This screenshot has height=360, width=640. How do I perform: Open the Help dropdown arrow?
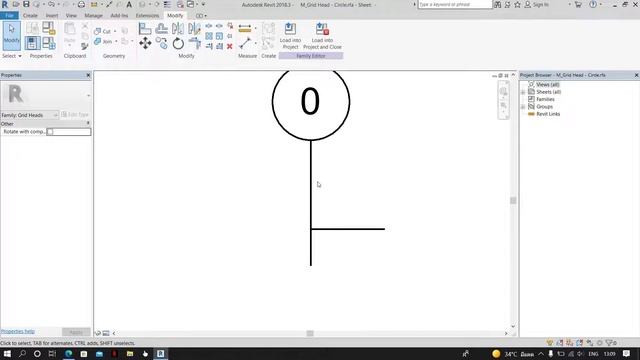click(x=601, y=4)
